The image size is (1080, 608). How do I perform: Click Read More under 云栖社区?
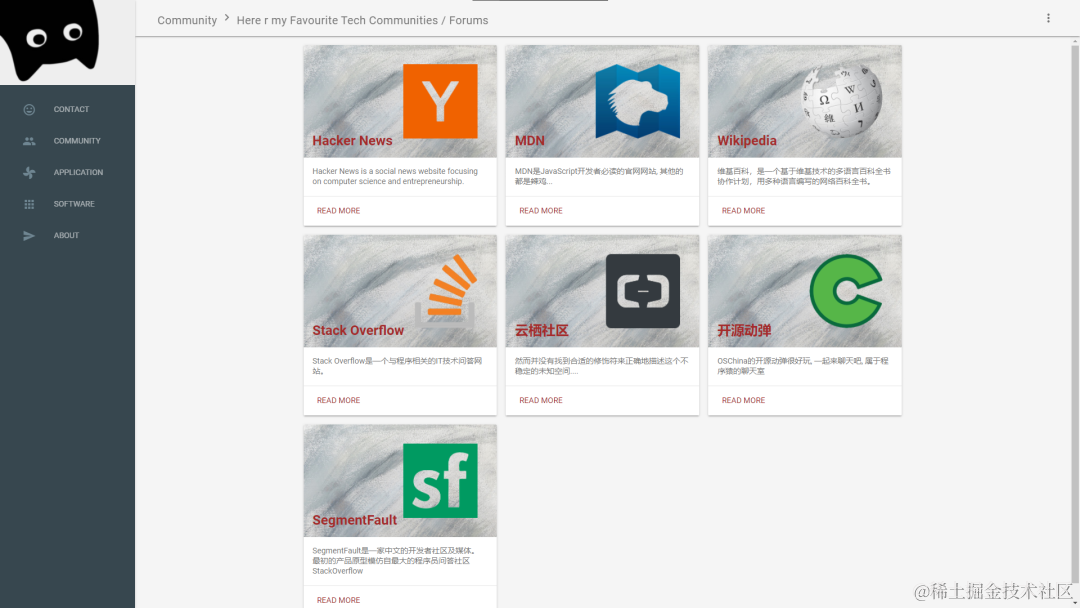(541, 400)
